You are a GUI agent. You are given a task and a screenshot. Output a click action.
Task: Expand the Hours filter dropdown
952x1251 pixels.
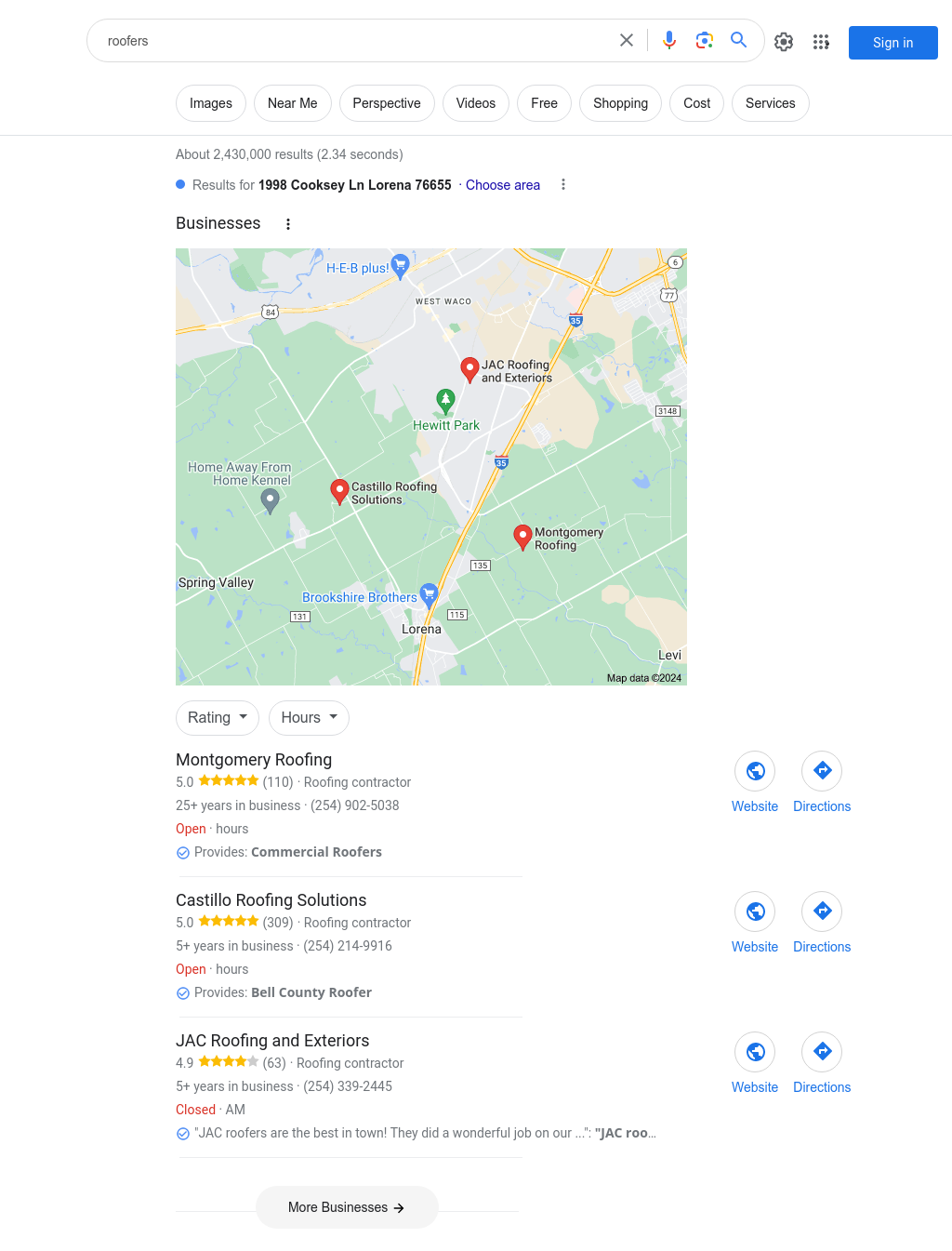tap(310, 718)
